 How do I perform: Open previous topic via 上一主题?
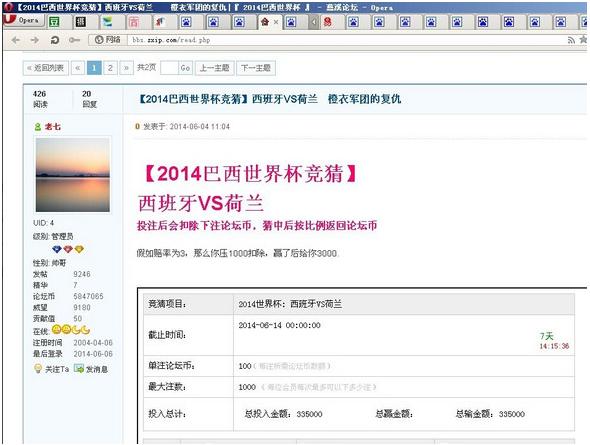click(214, 68)
